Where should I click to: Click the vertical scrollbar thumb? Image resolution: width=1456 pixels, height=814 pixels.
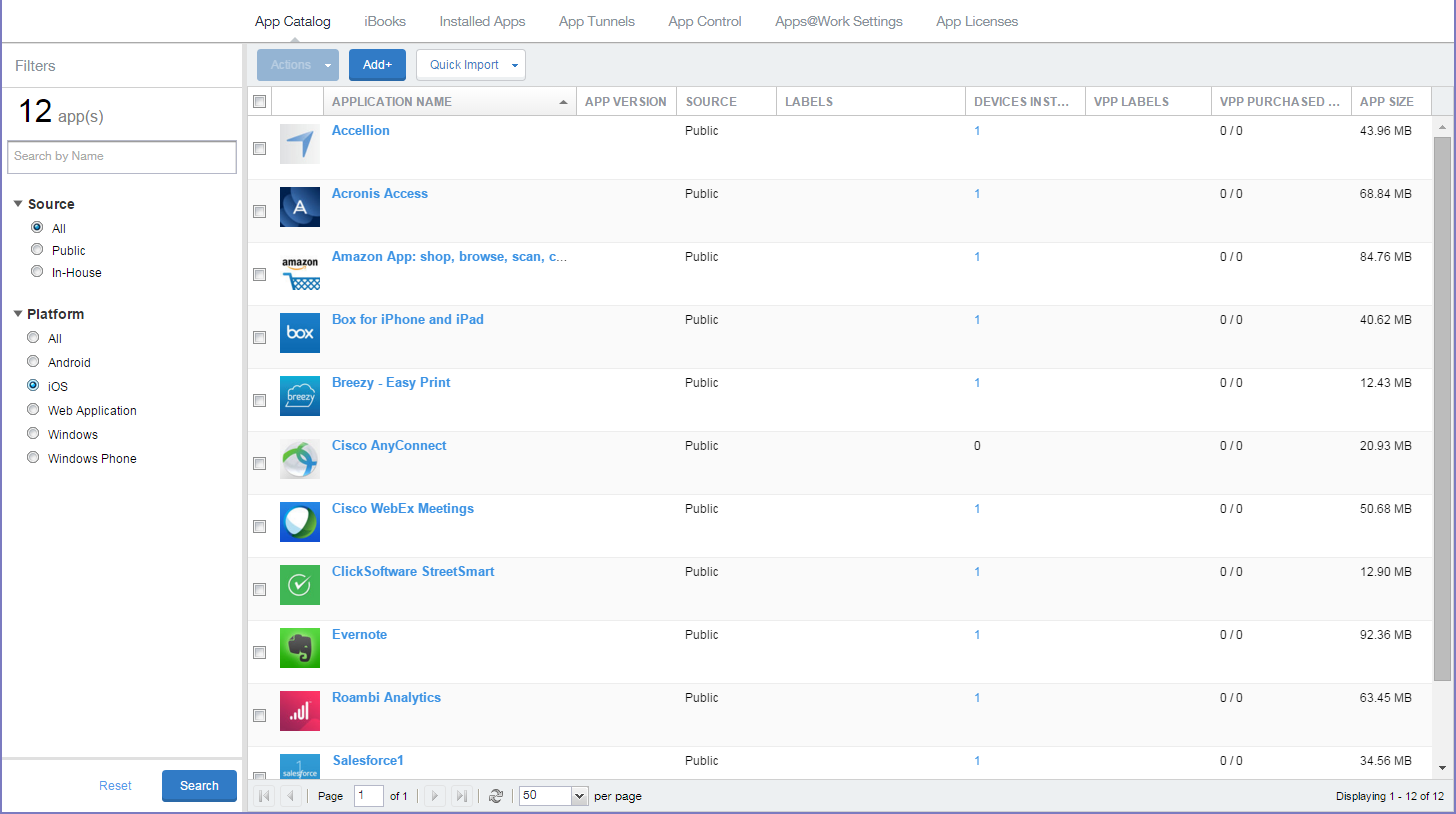(x=1441, y=408)
